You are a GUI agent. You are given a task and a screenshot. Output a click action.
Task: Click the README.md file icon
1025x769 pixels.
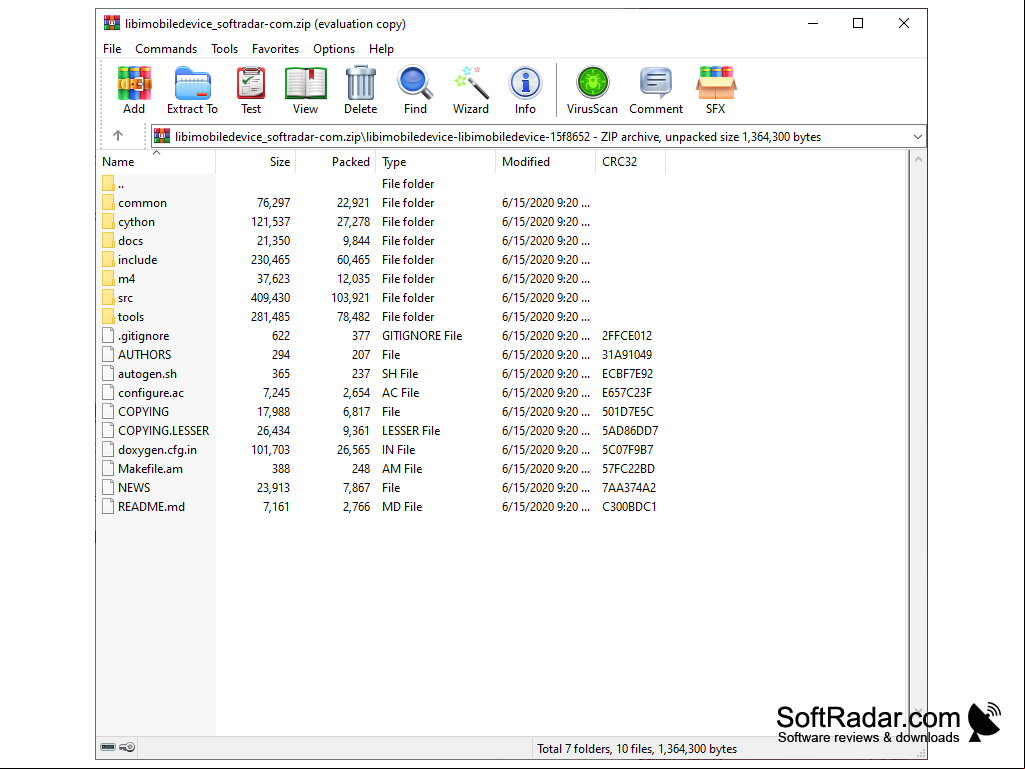pyautogui.click(x=108, y=507)
